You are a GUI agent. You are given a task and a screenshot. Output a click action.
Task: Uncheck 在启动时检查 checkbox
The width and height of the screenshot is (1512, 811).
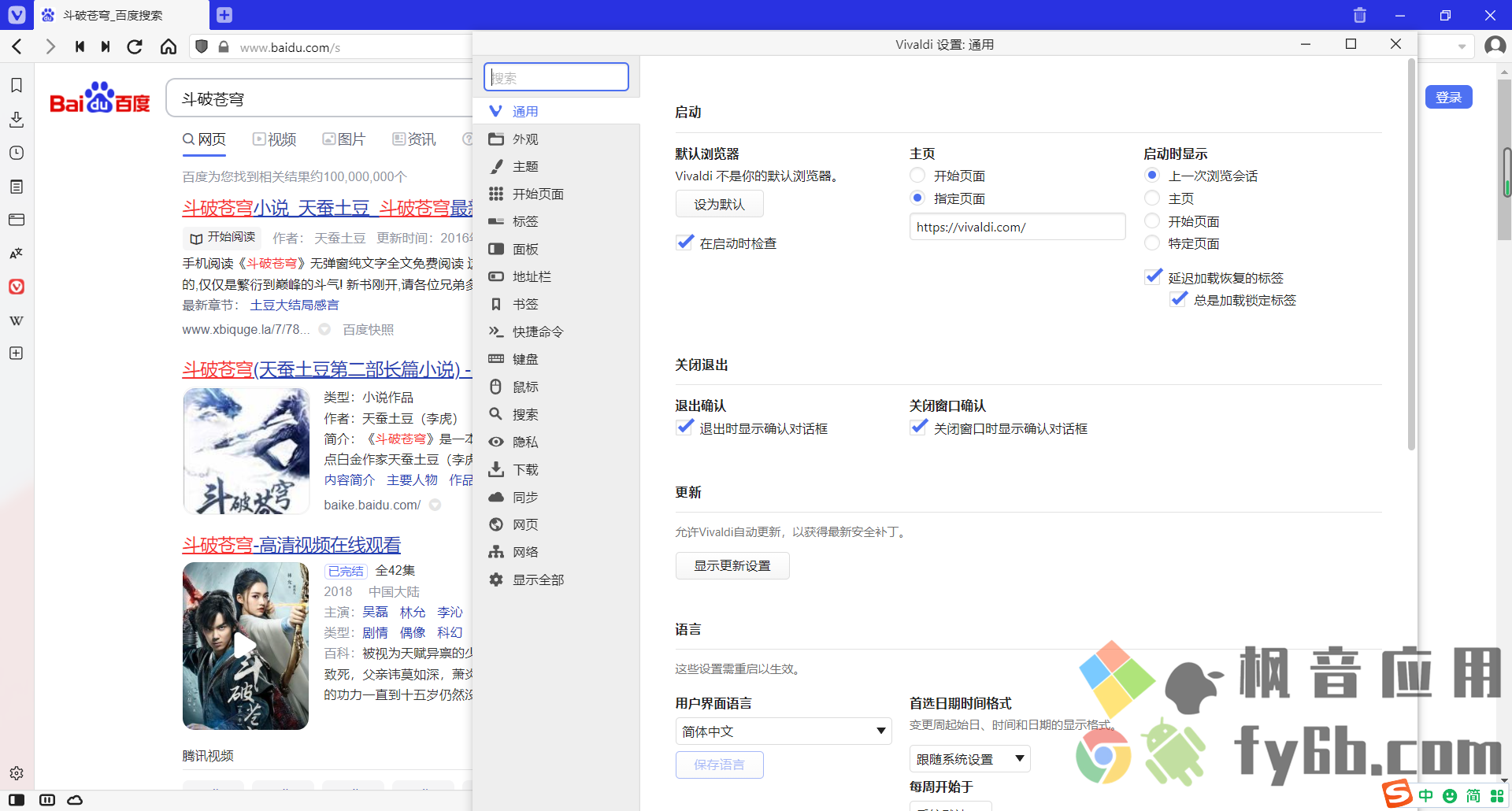pos(685,243)
